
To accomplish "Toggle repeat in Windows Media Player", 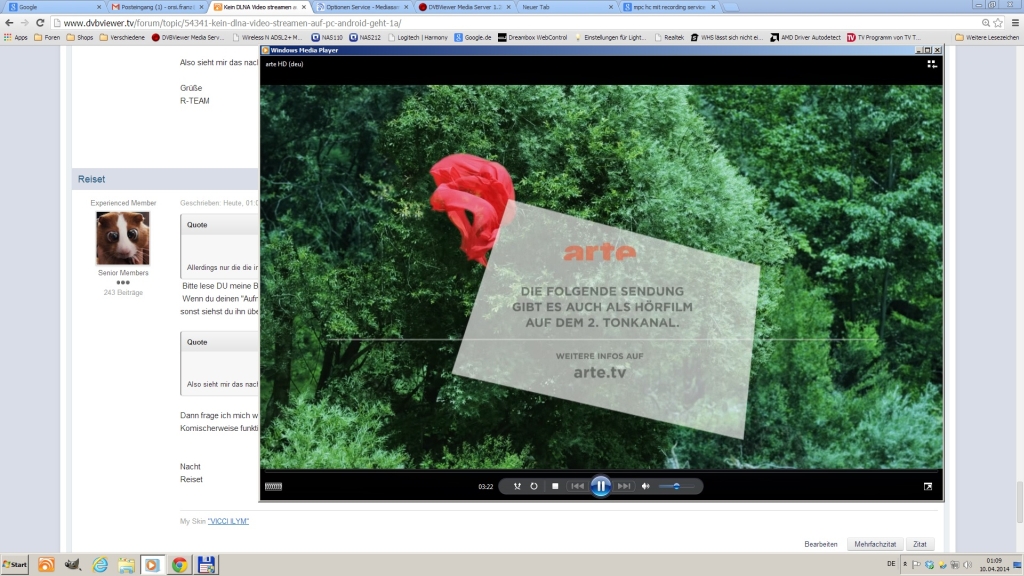I will (534, 486).
